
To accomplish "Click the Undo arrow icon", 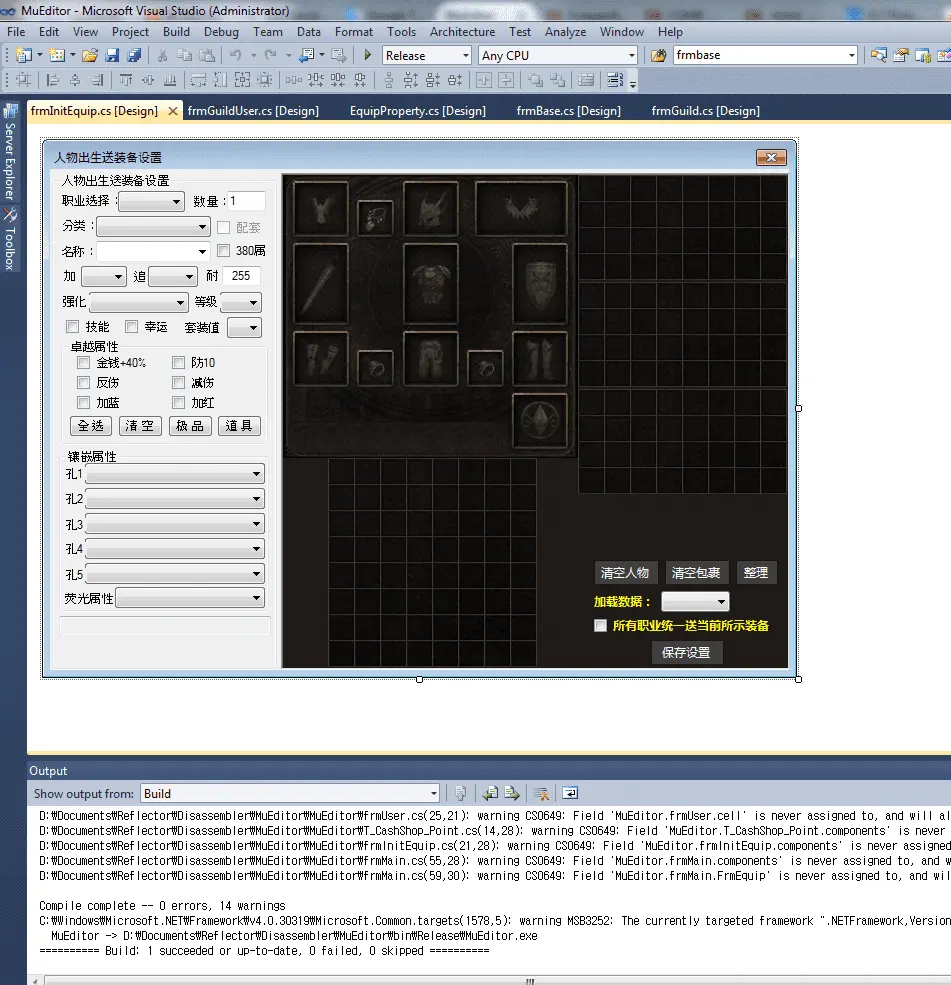I will (x=236, y=55).
